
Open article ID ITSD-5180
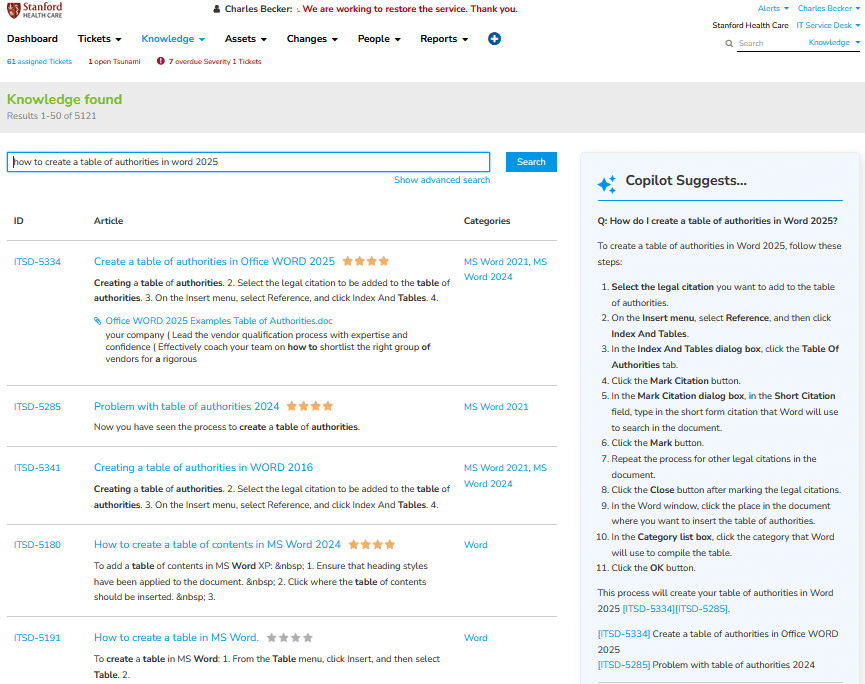click(38, 544)
